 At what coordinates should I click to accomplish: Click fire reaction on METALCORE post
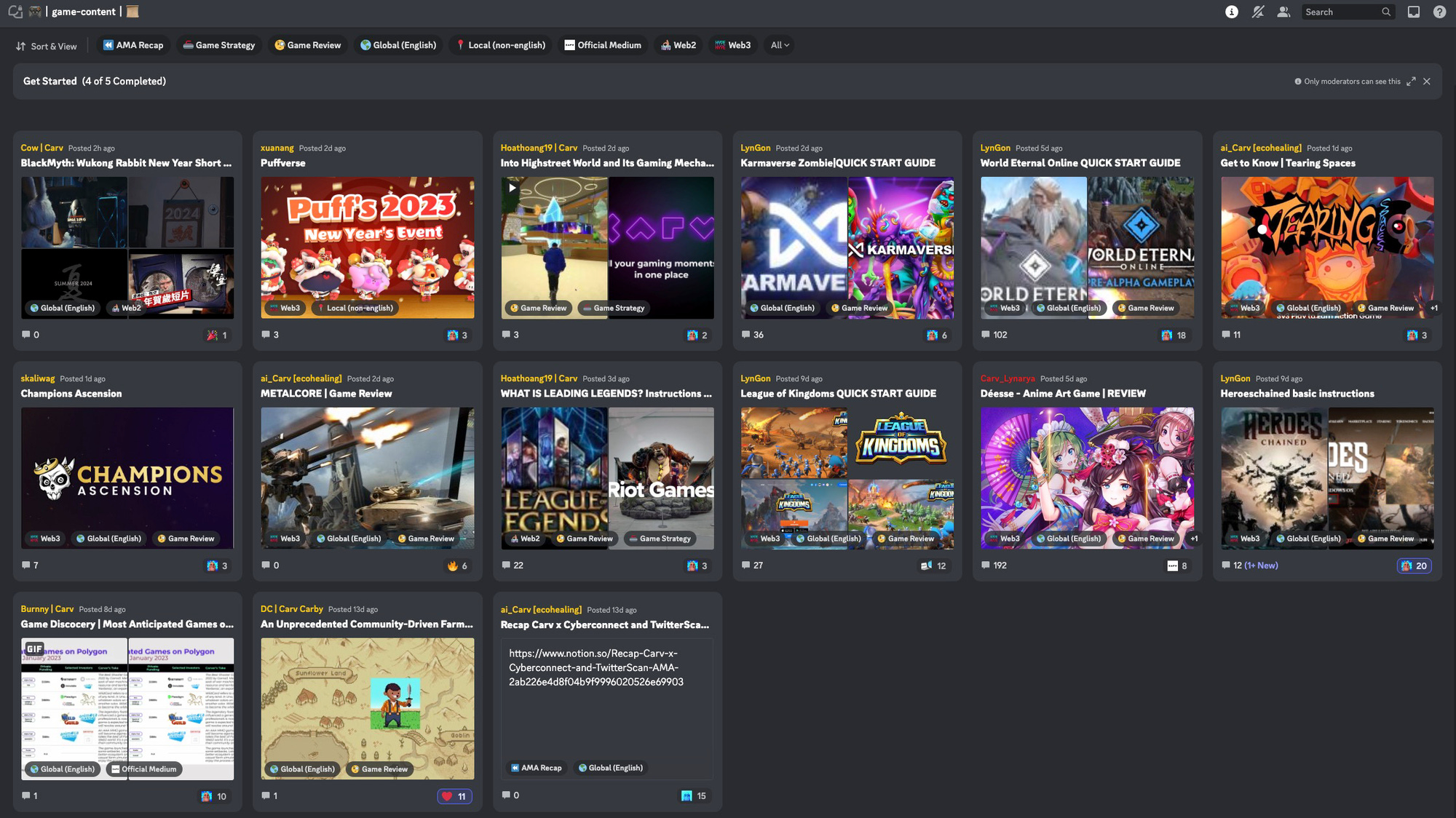pos(457,565)
